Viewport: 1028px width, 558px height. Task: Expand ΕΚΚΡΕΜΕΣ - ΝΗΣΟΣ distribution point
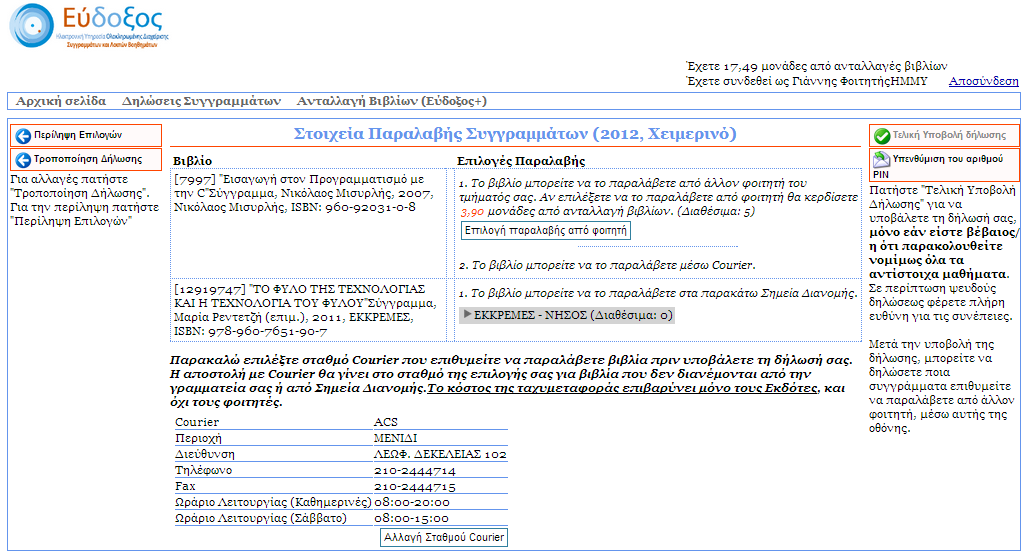[567, 315]
